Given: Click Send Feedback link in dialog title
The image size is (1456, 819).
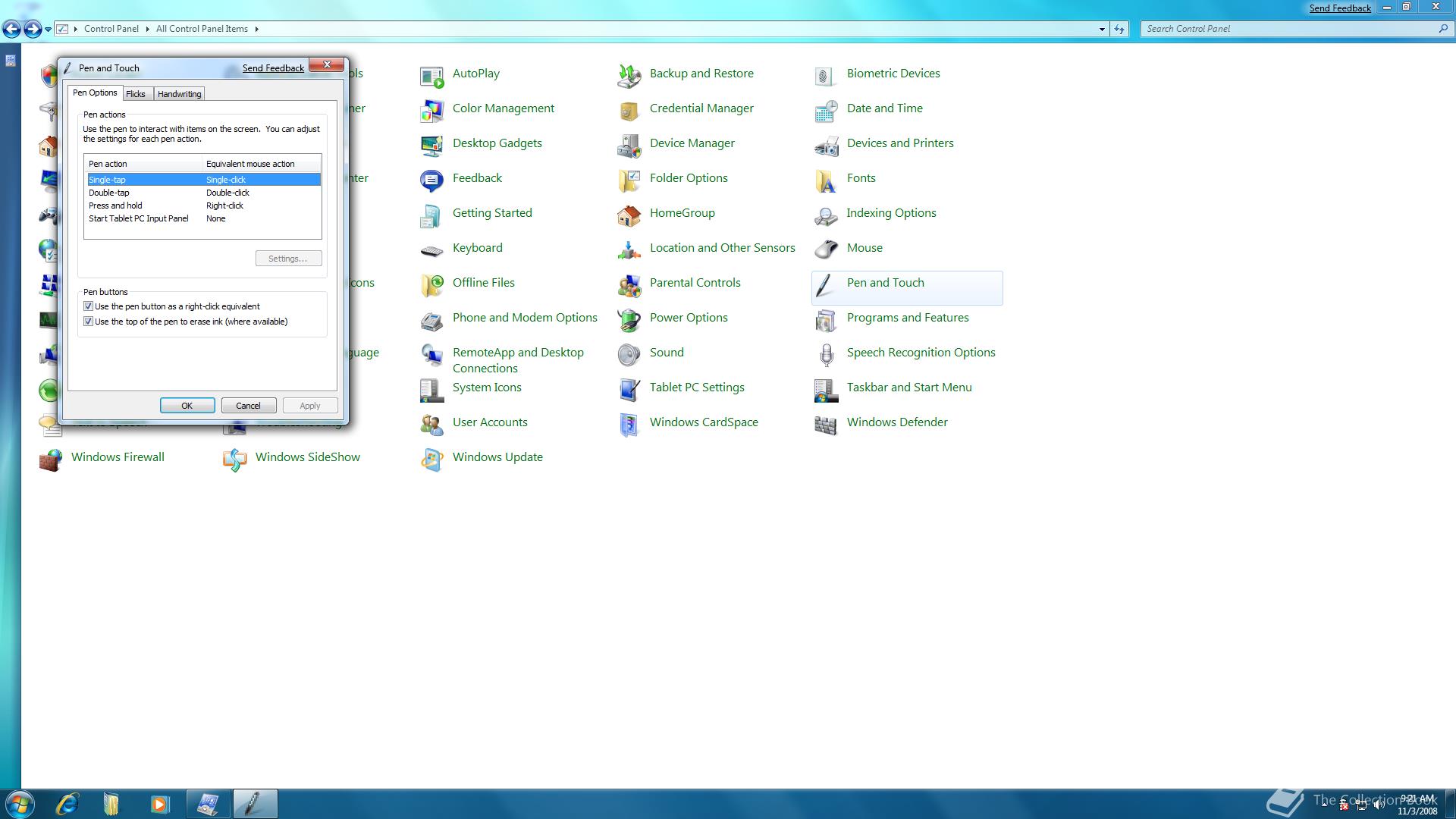Looking at the screenshot, I should click(x=273, y=68).
